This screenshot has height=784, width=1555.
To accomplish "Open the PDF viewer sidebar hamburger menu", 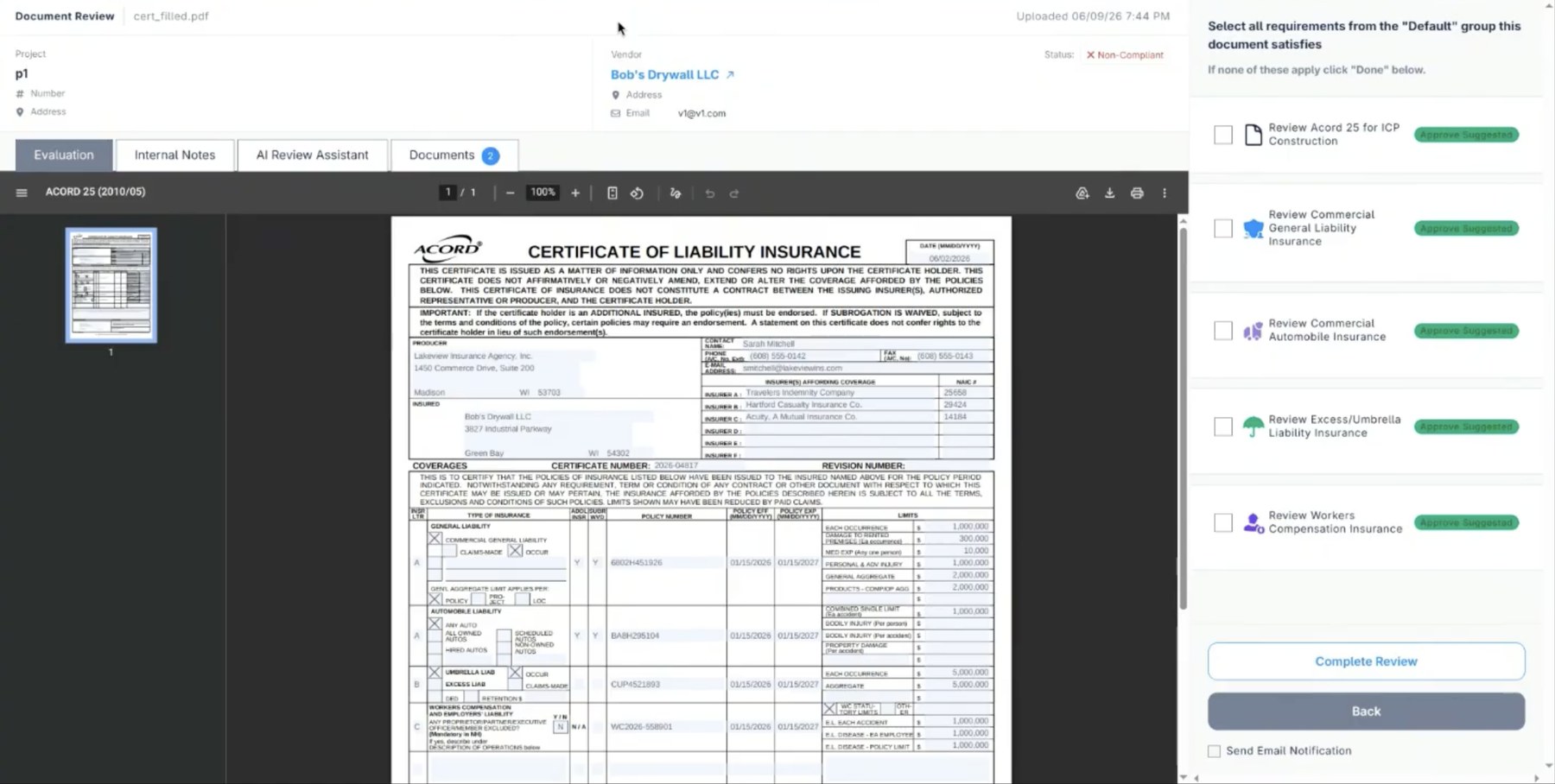I will [22, 193].
